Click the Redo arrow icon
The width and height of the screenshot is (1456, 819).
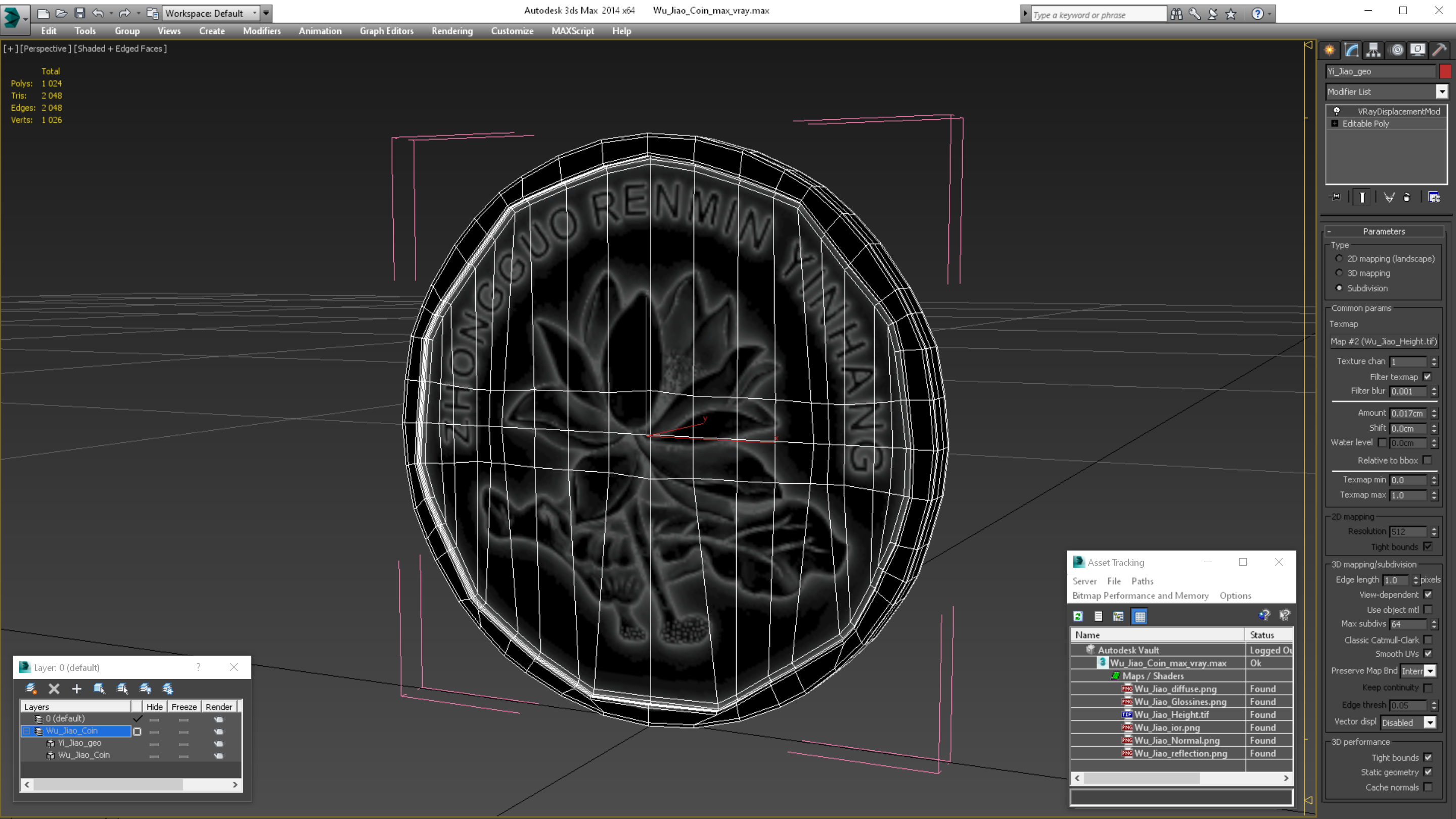(124, 13)
